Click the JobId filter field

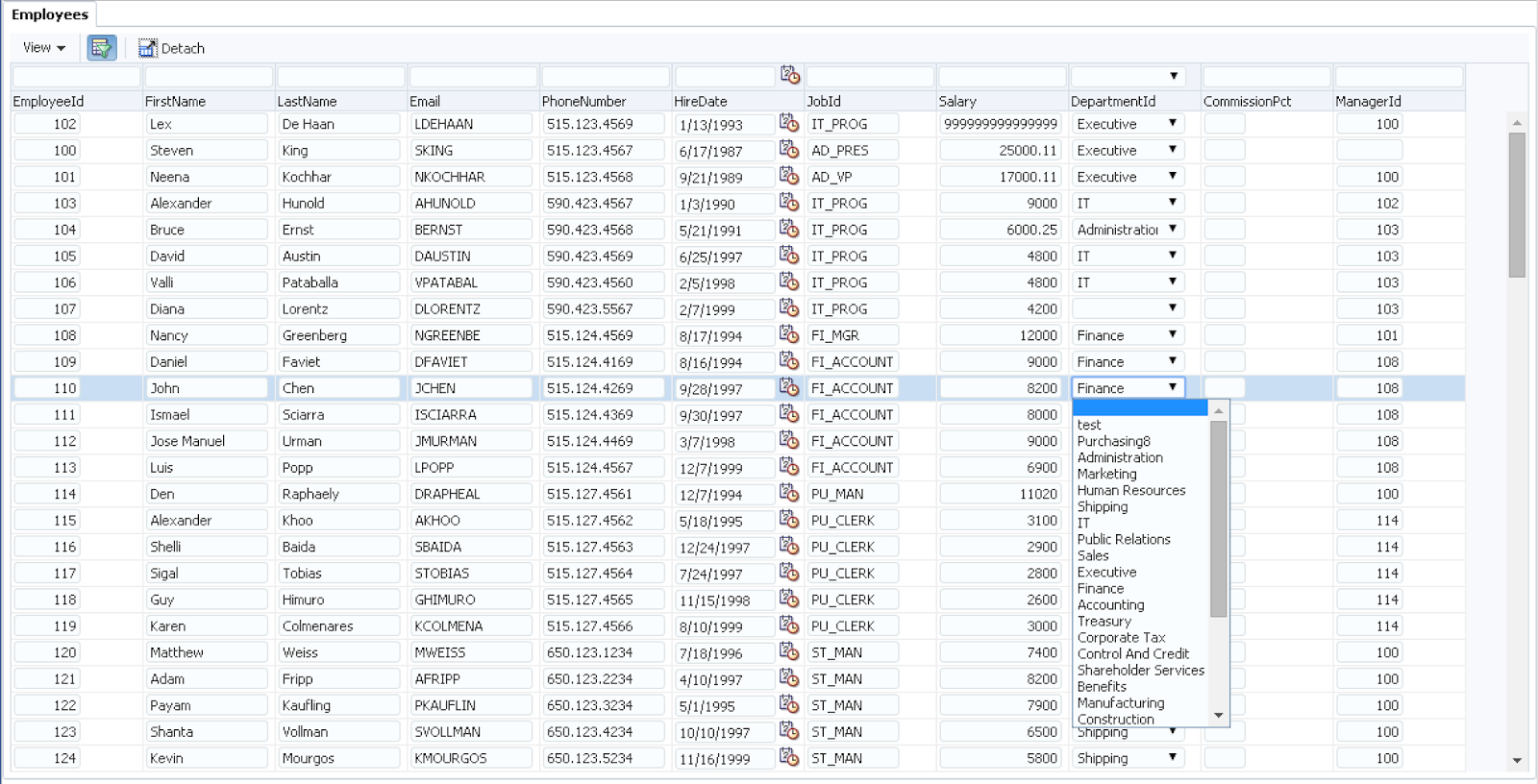(x=870, y=76)
